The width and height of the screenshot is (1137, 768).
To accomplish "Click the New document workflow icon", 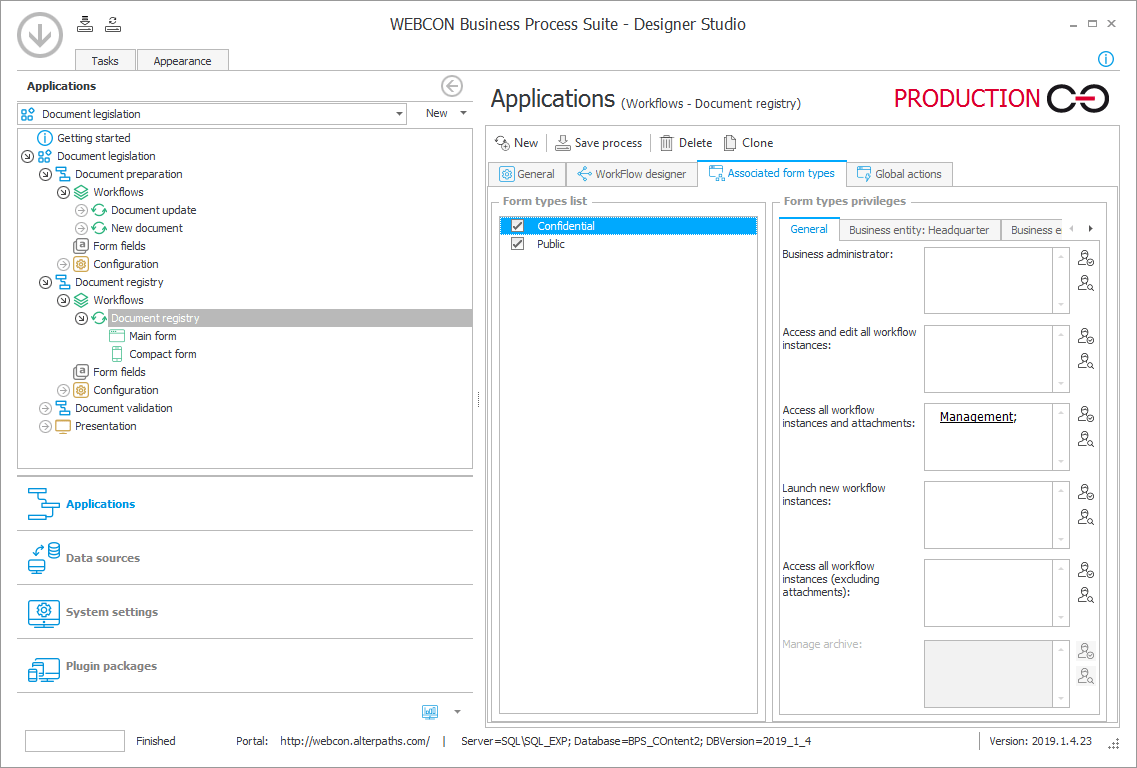I will [x=99, y=228].
